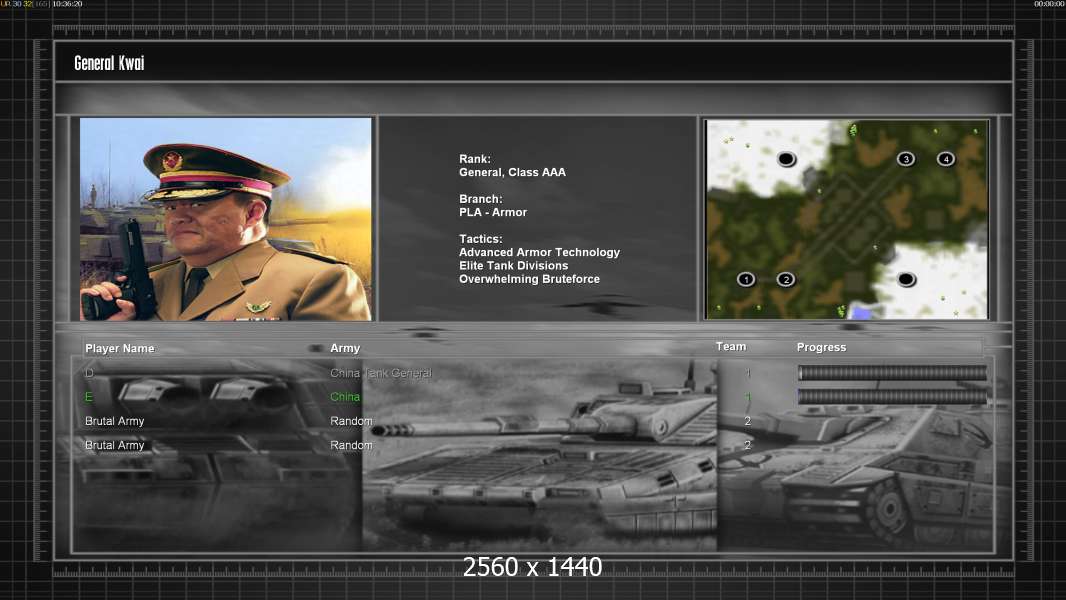Click green team number 1 in player E's row
Image resolution: width=1066 pixels, height=600 pixels.
click(748, 397)
